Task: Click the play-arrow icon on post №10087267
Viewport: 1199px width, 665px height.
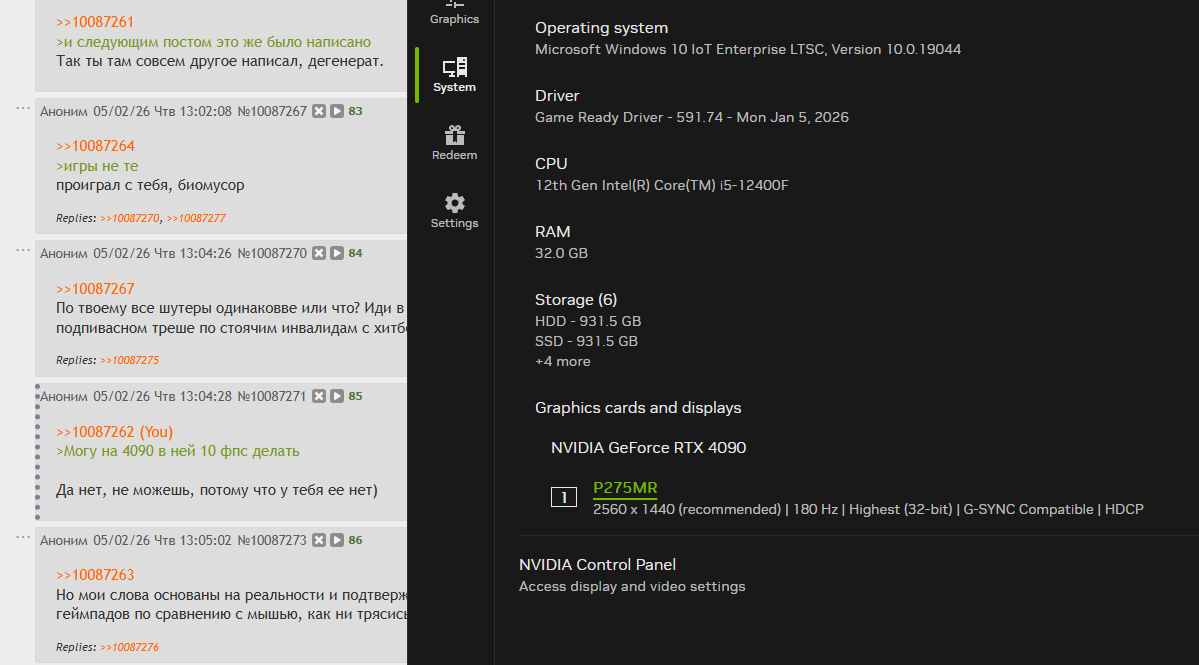Action: (337, 111)
